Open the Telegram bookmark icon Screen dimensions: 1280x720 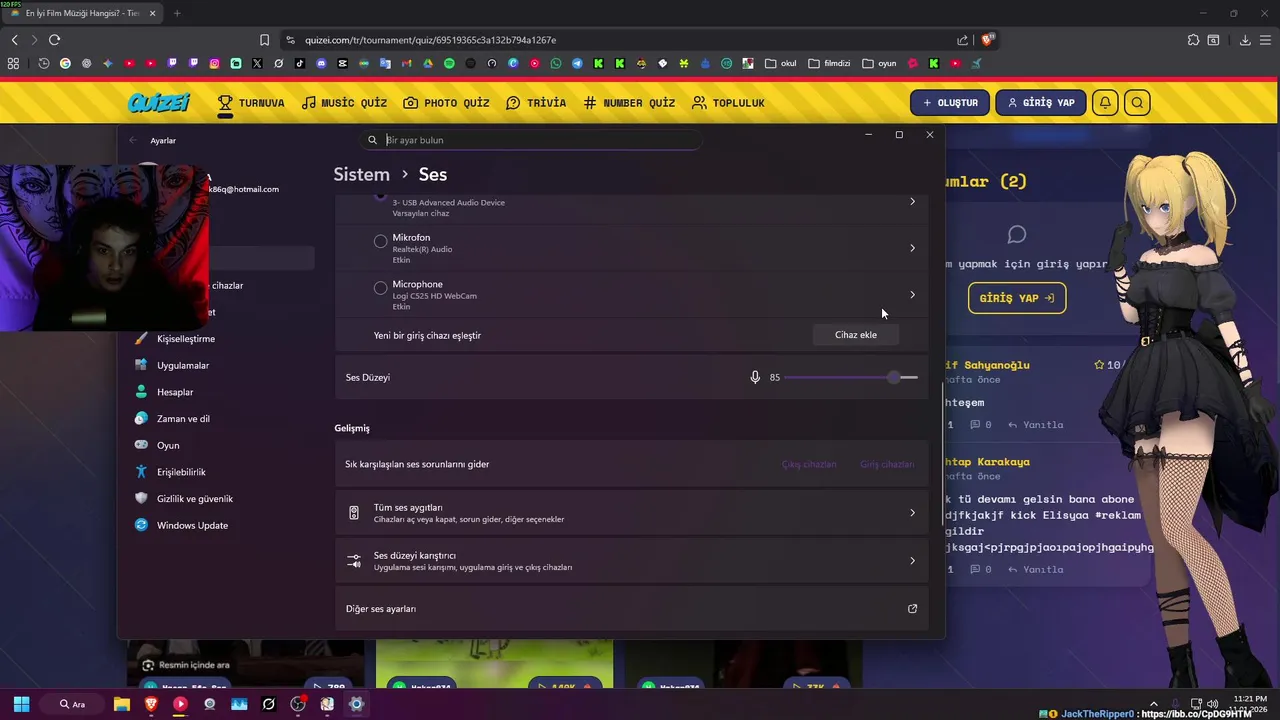pyautogui.click(x=577, y=63)
